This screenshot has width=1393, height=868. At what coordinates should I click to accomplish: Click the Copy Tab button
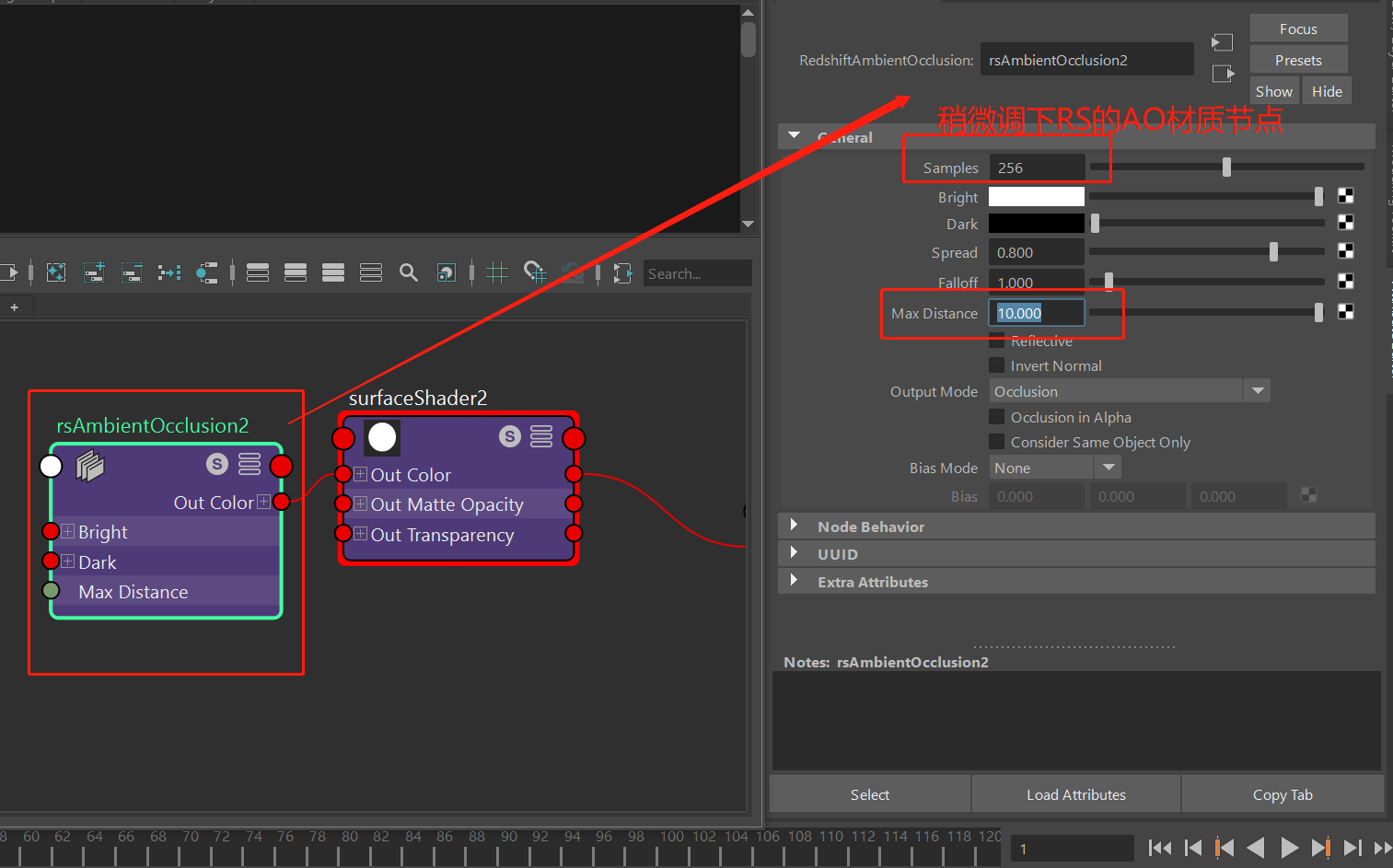click(1283, 794)
